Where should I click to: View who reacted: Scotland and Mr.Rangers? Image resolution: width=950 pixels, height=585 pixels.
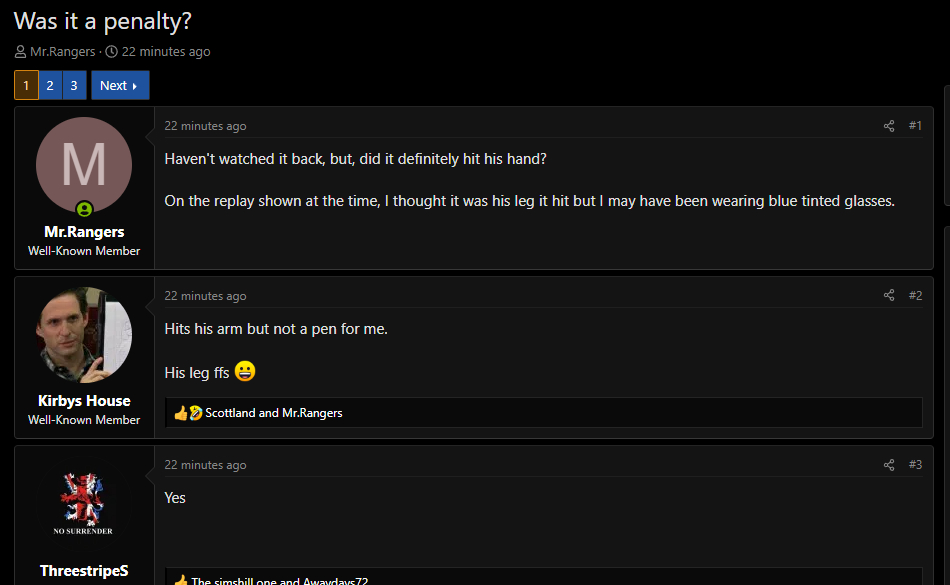click(274, 413)
